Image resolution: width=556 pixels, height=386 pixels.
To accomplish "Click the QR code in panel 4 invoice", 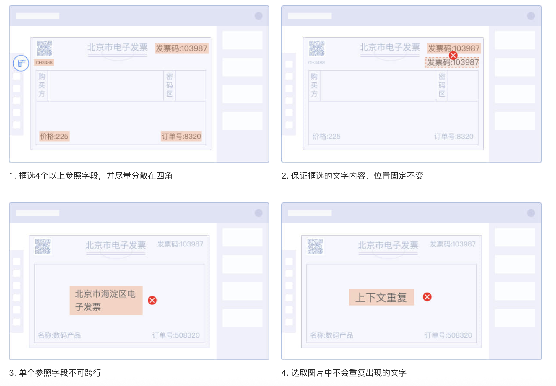I will pyautogui.click(x=315, y=246).
